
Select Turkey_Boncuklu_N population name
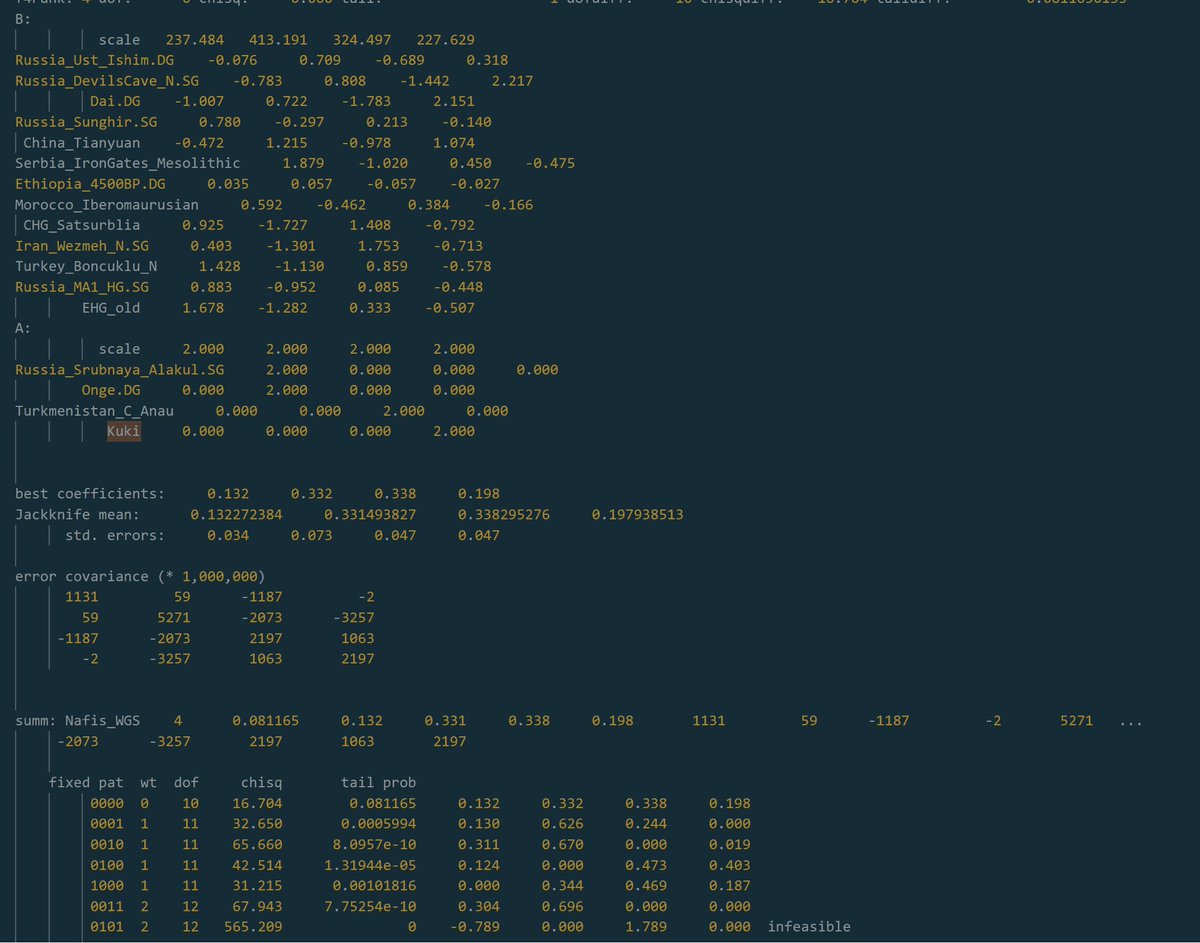tap(86, 267)
